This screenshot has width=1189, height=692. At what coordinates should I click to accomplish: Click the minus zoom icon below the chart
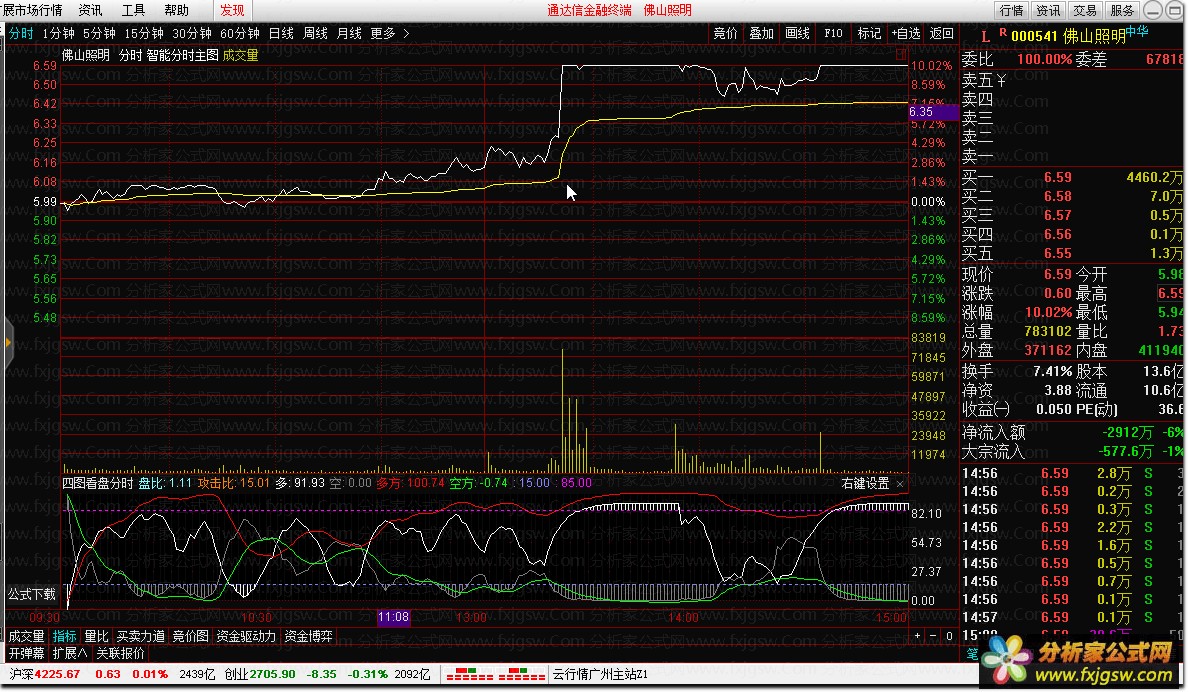(x=933, y=637)
